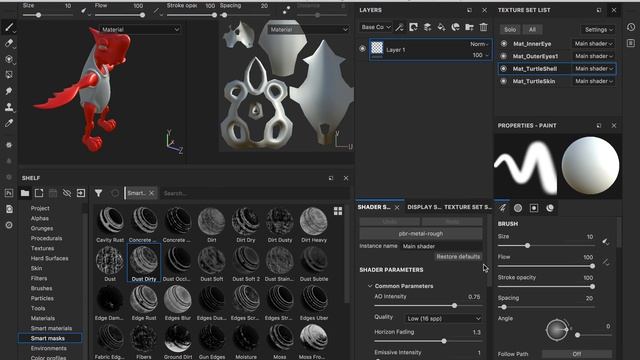
Task: Switch to the Display Settings tab
Action: pyautogui.click(x=424, y=207)
